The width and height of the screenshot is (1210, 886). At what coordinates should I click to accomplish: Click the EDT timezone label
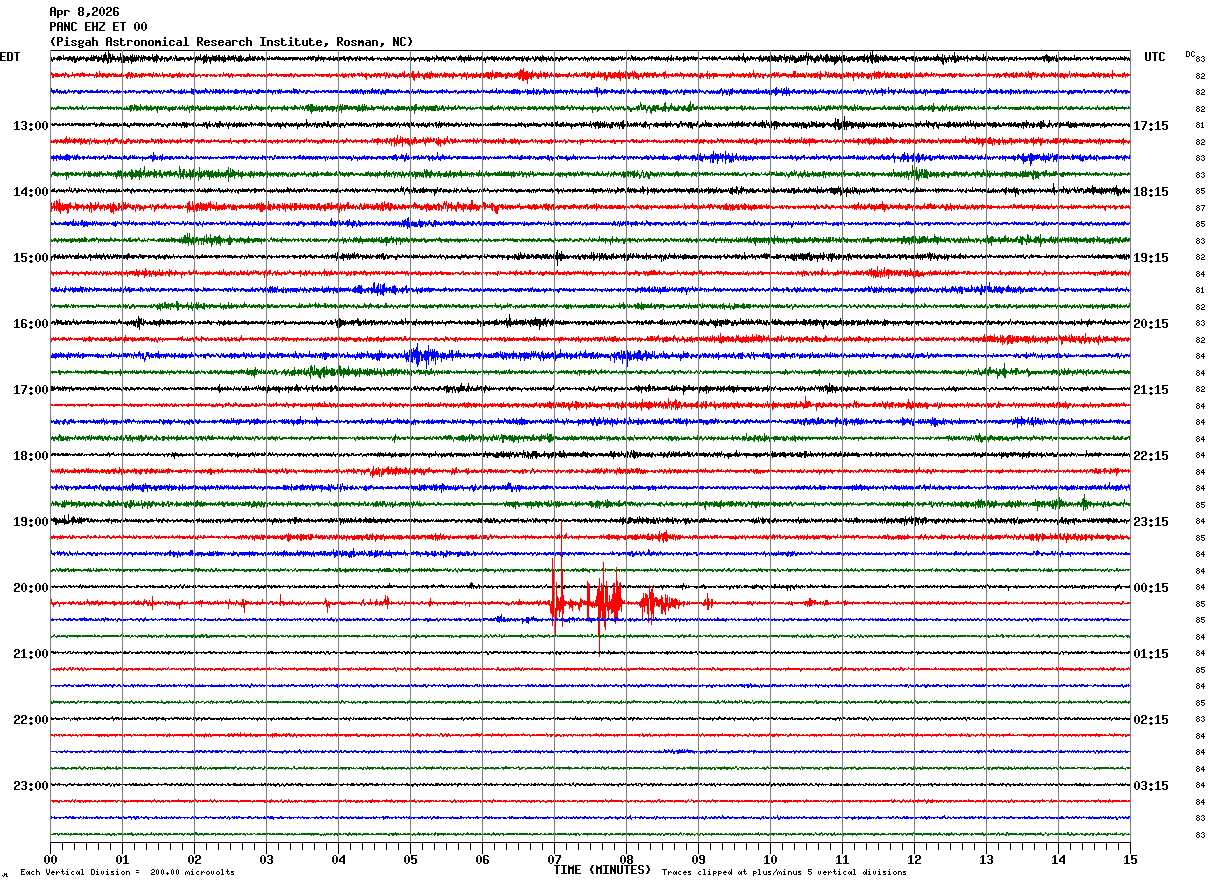tap(10, 57)
